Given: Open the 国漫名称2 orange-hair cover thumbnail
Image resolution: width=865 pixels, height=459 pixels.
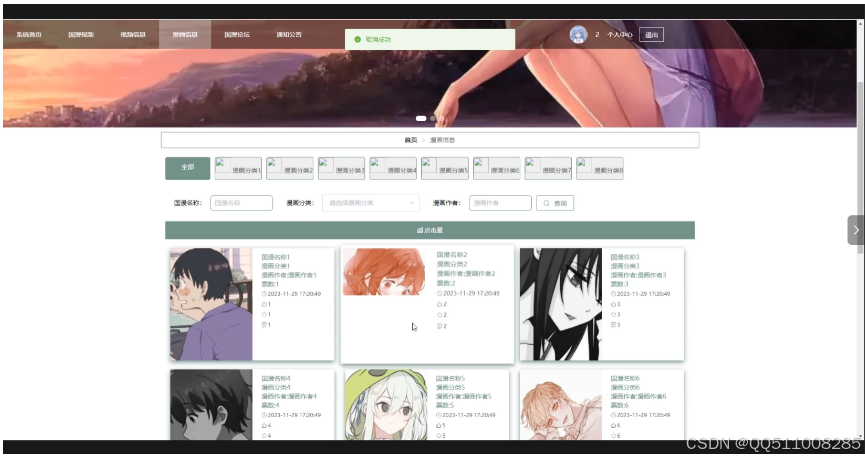Looking at the screenshot, I should coord(385,271).
